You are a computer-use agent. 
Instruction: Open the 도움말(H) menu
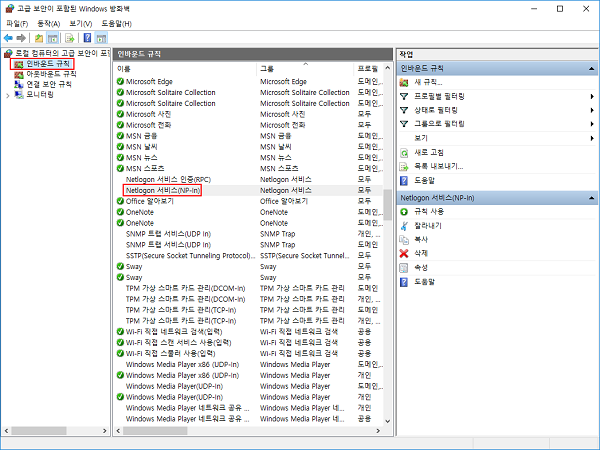[x=116, y=24]
